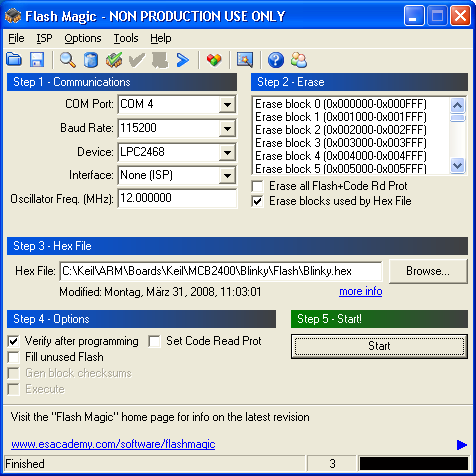Open the Tools menu
476x476 pixels.
pos(126,38)
